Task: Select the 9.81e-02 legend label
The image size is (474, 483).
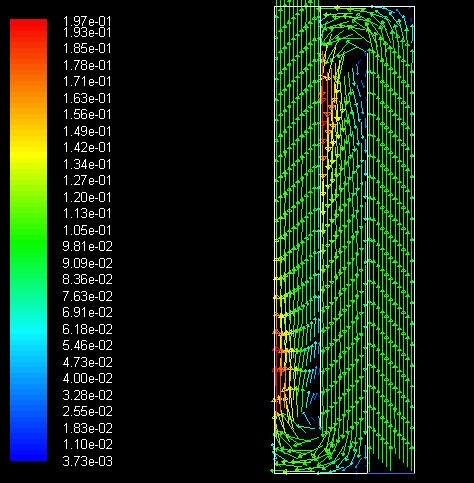Action: [x=87, y=246]
